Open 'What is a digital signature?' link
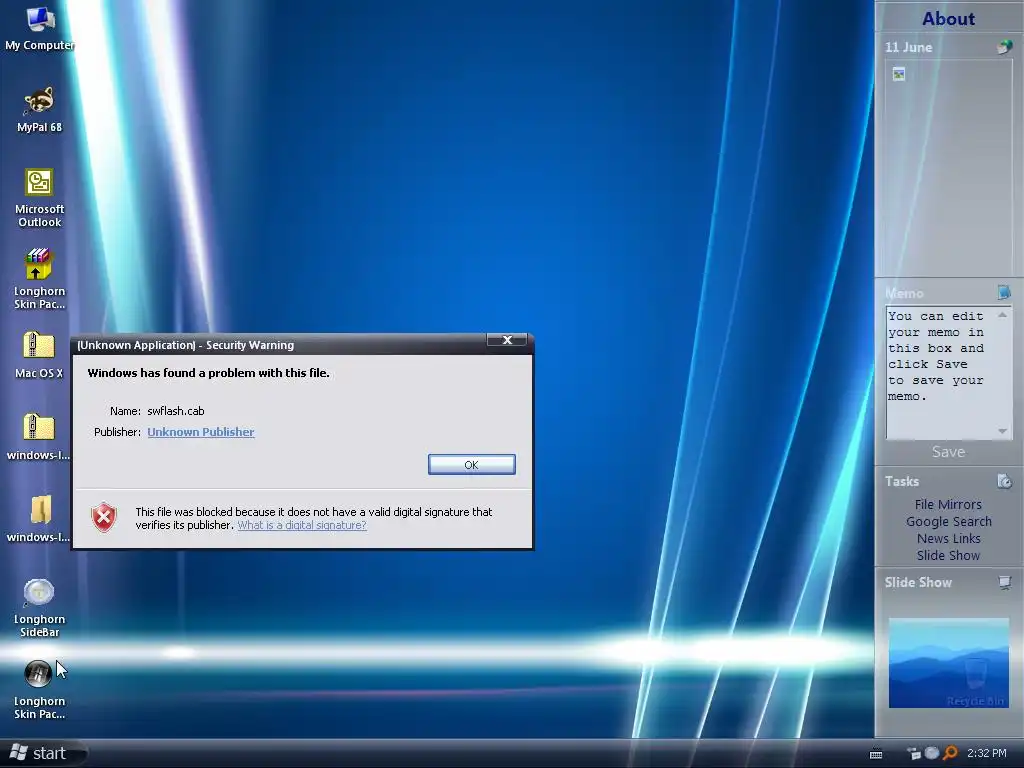The image size is (1024, 768). [302, 525]
